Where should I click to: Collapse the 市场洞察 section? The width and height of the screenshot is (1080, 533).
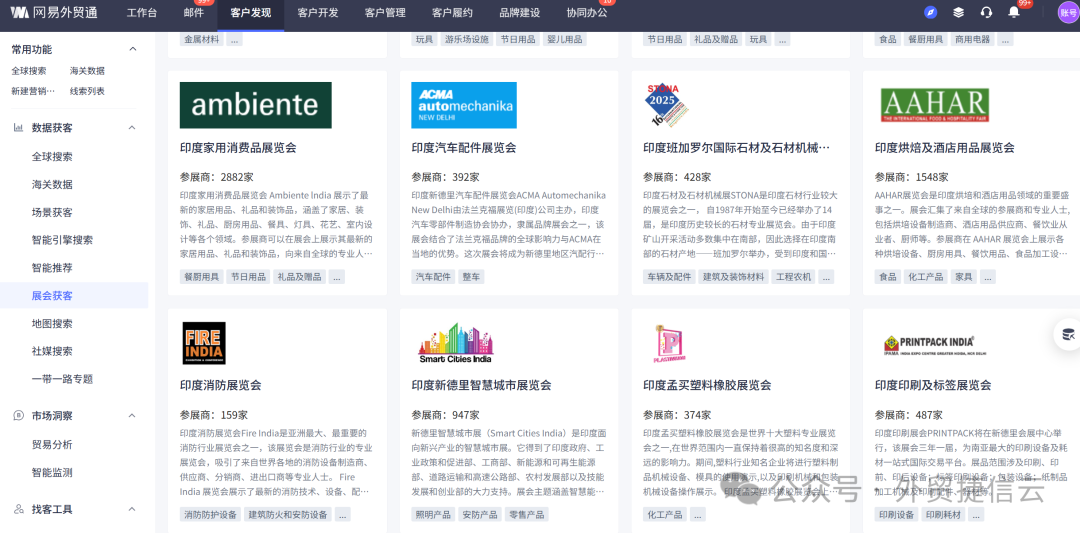[133, 416]
